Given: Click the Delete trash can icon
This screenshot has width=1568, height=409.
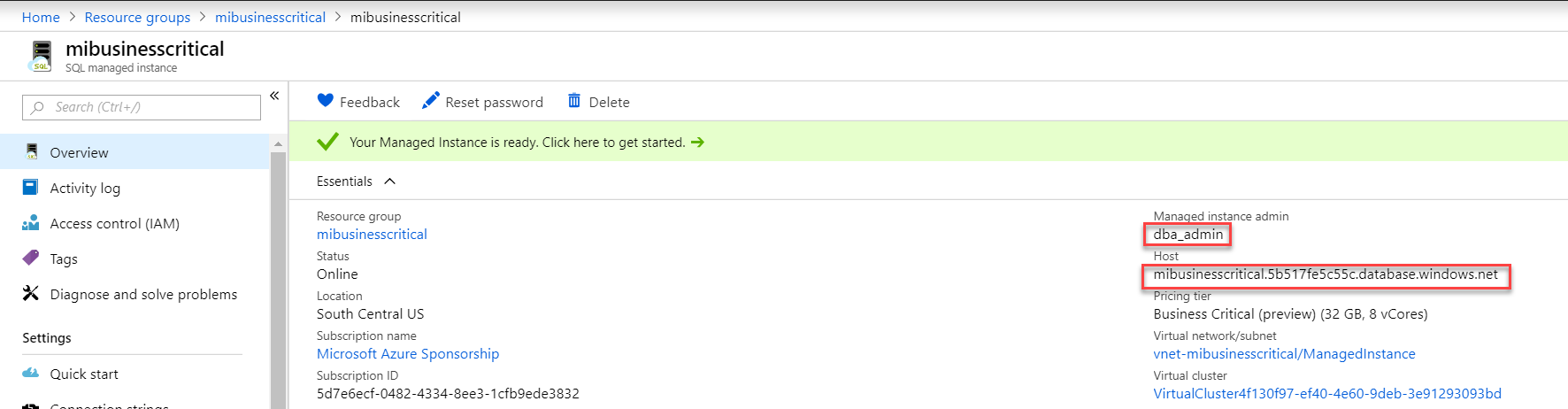Looking at the screenshot, I should point(574,101).
